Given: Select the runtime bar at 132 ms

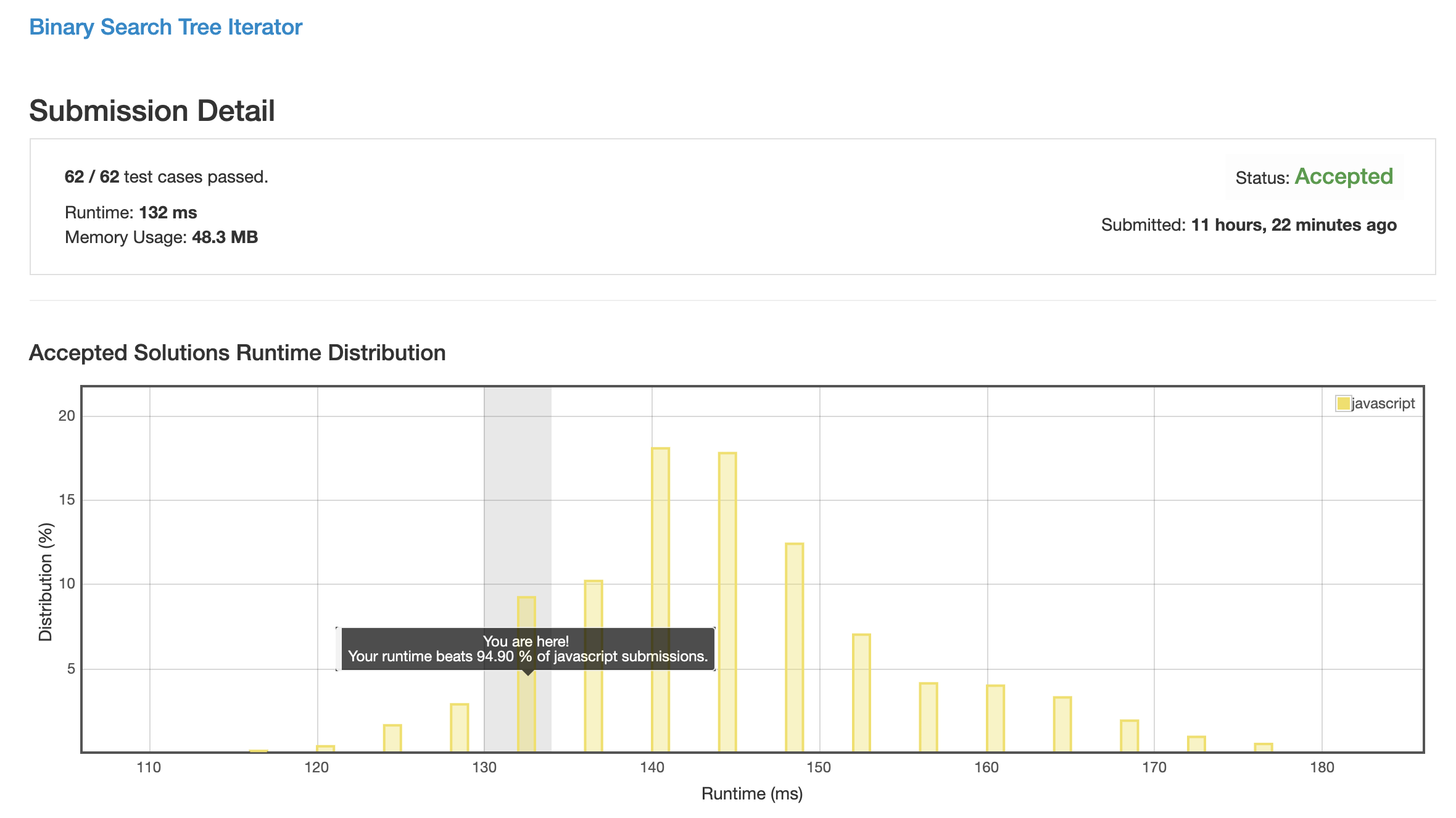Looking at the screenshot, I should point(526,674).
